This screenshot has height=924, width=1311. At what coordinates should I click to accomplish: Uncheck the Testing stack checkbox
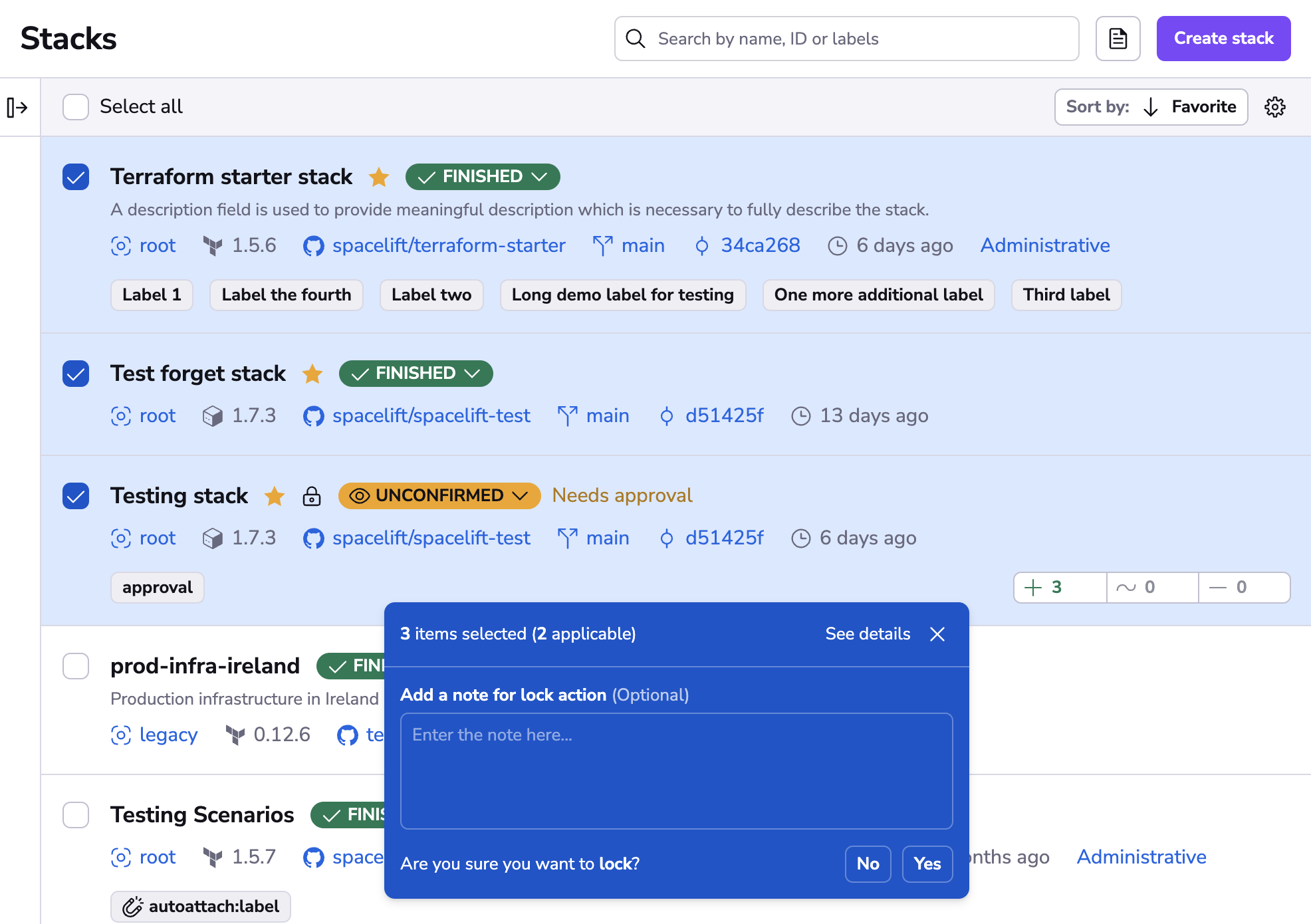click(x=76, y=496)
